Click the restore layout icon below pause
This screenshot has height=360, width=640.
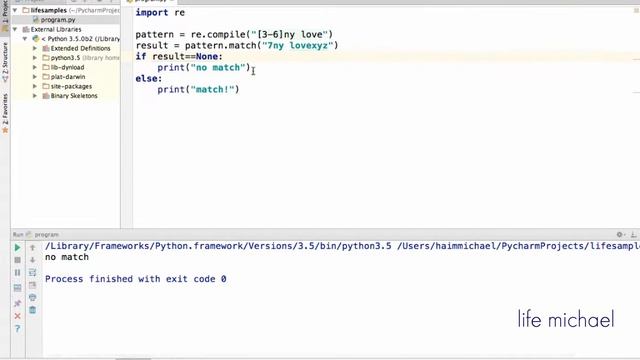coord(17,288)
